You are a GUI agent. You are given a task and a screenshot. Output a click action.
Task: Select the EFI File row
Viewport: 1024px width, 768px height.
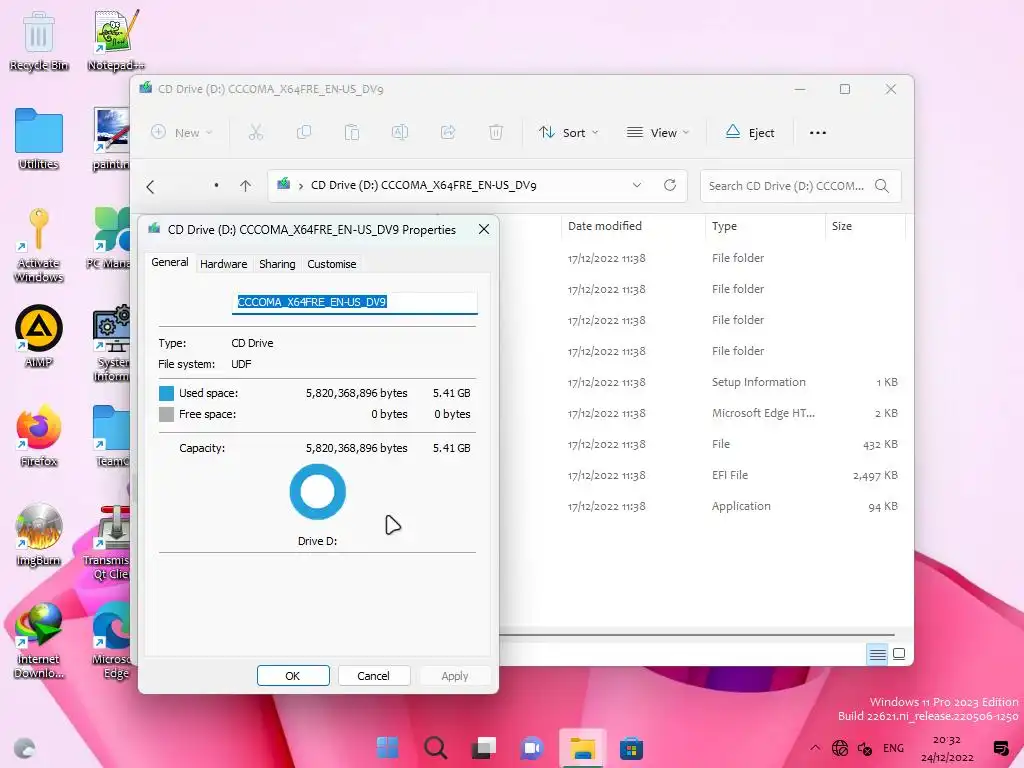click(705, 475)
